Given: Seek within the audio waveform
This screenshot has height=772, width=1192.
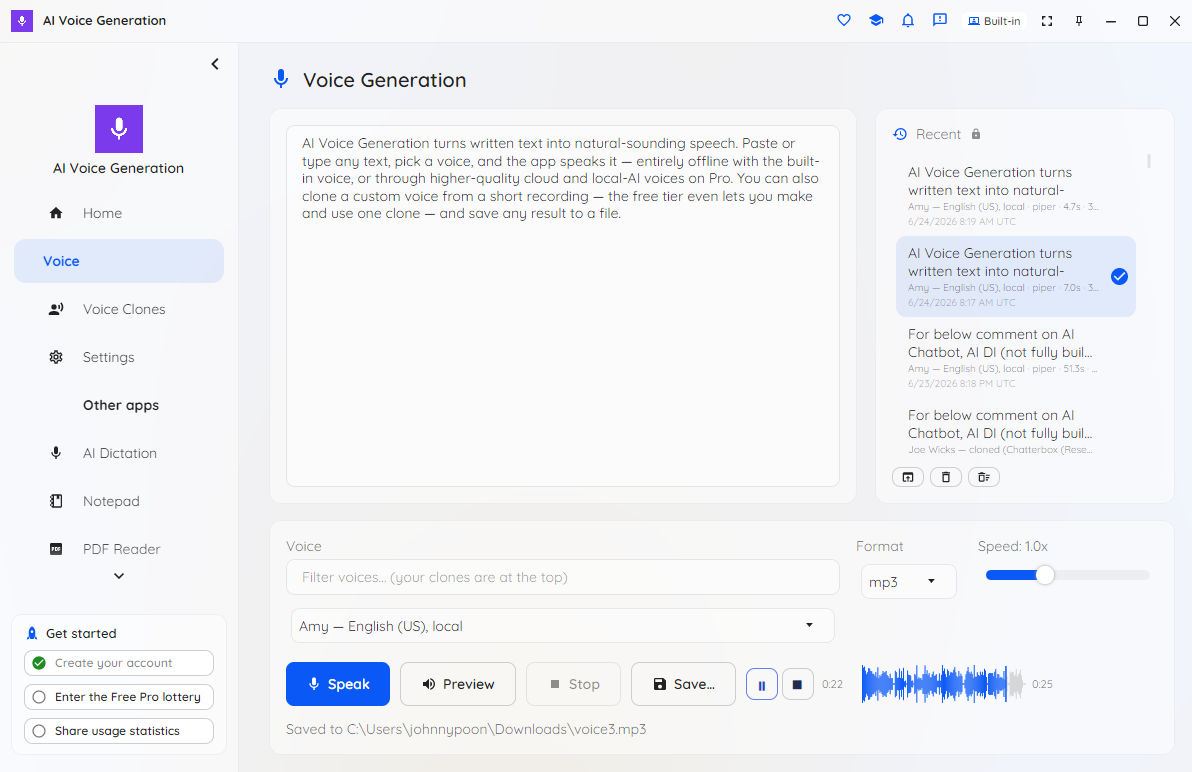Looking at the screenshot, I should click(x=943, y=684).
